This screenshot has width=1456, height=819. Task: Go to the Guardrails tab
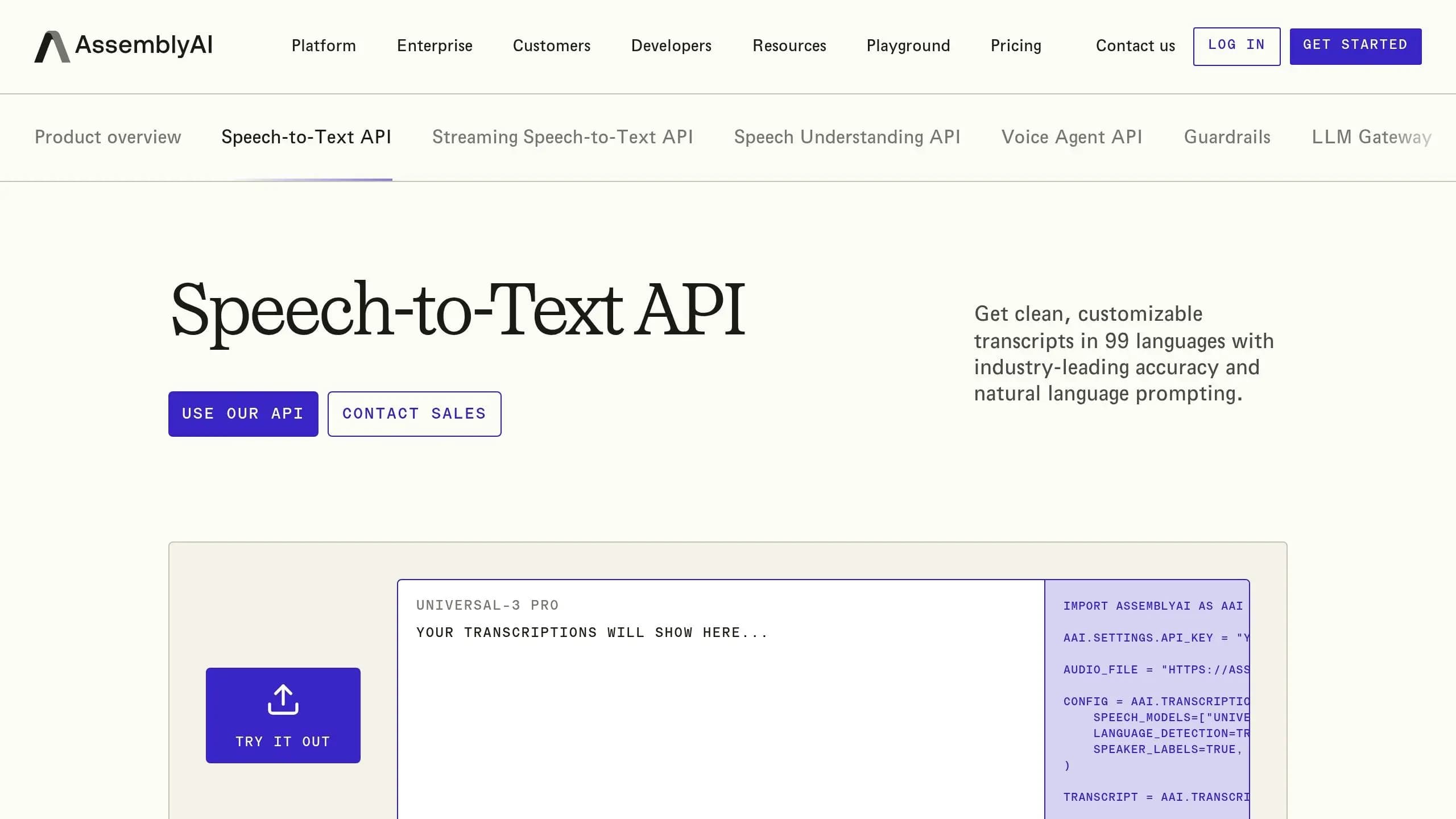(x=1227, y=137)
